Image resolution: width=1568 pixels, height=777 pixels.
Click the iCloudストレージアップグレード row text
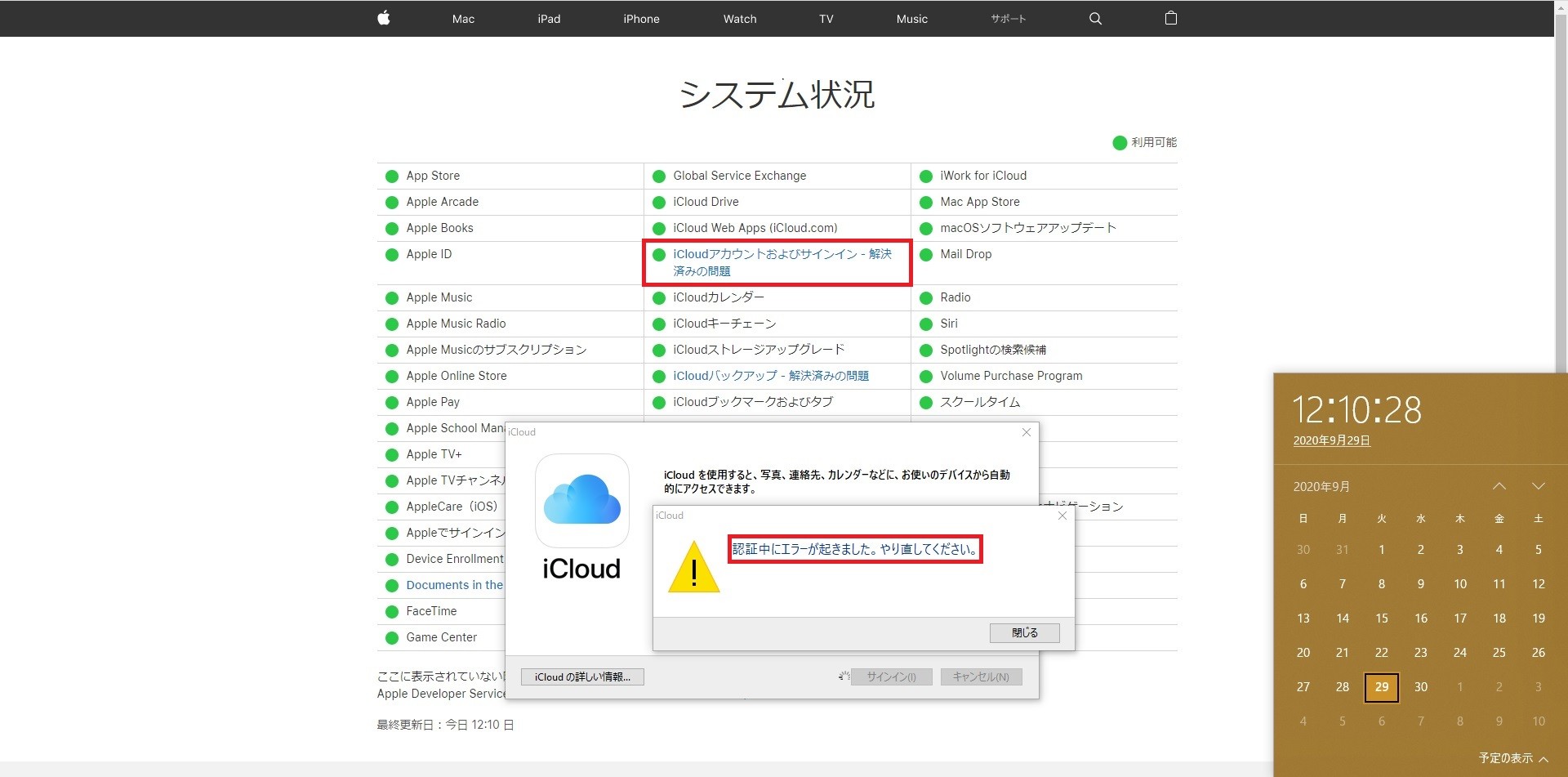(x=759, y=350)
